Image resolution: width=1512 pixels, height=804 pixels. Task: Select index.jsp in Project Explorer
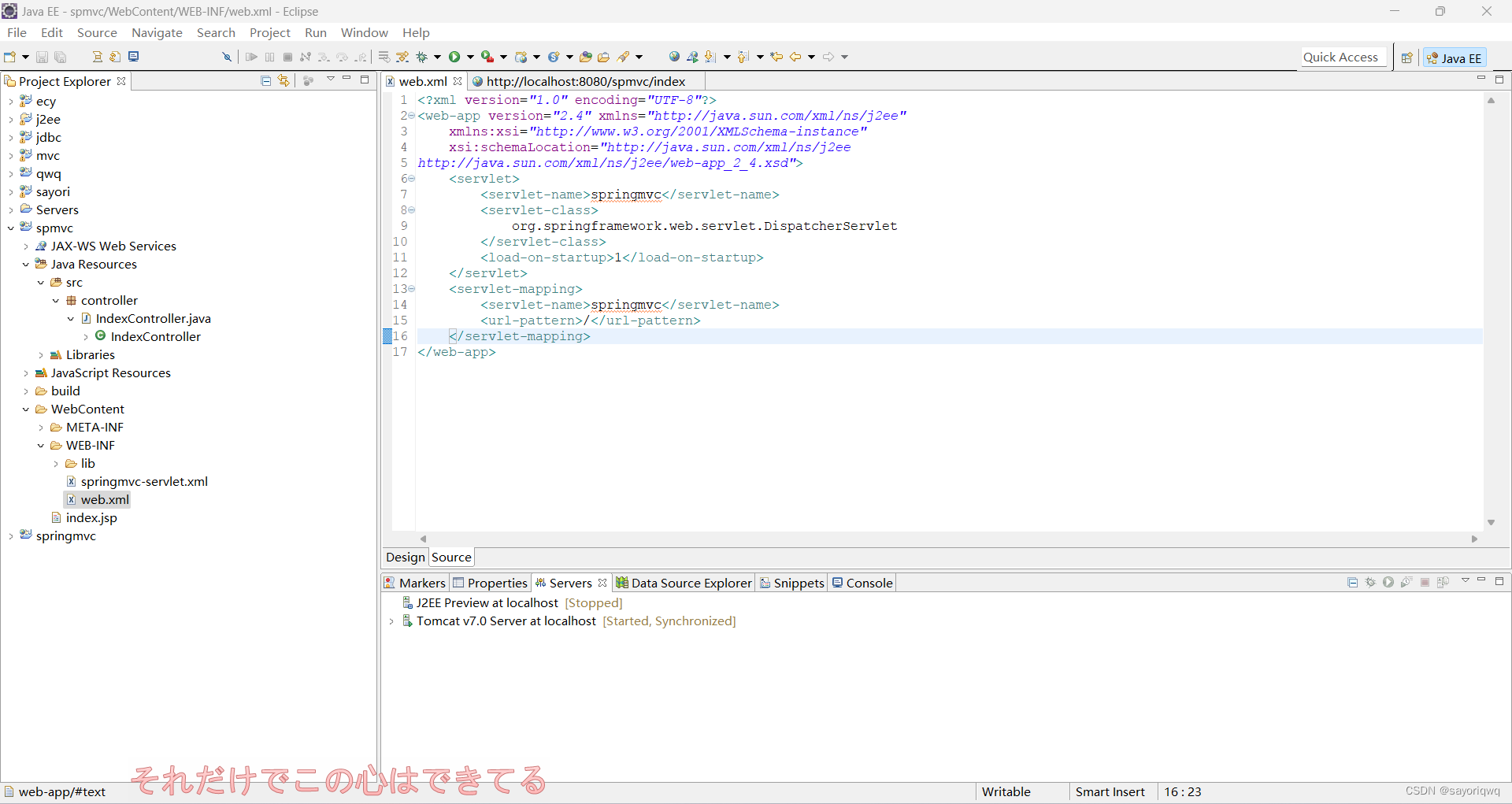point(91,518)
